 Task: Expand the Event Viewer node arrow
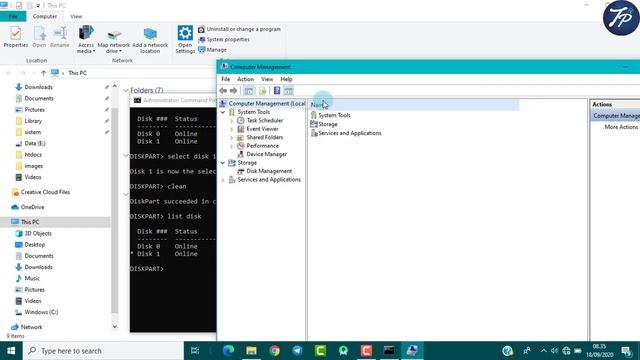coord(232,129)
